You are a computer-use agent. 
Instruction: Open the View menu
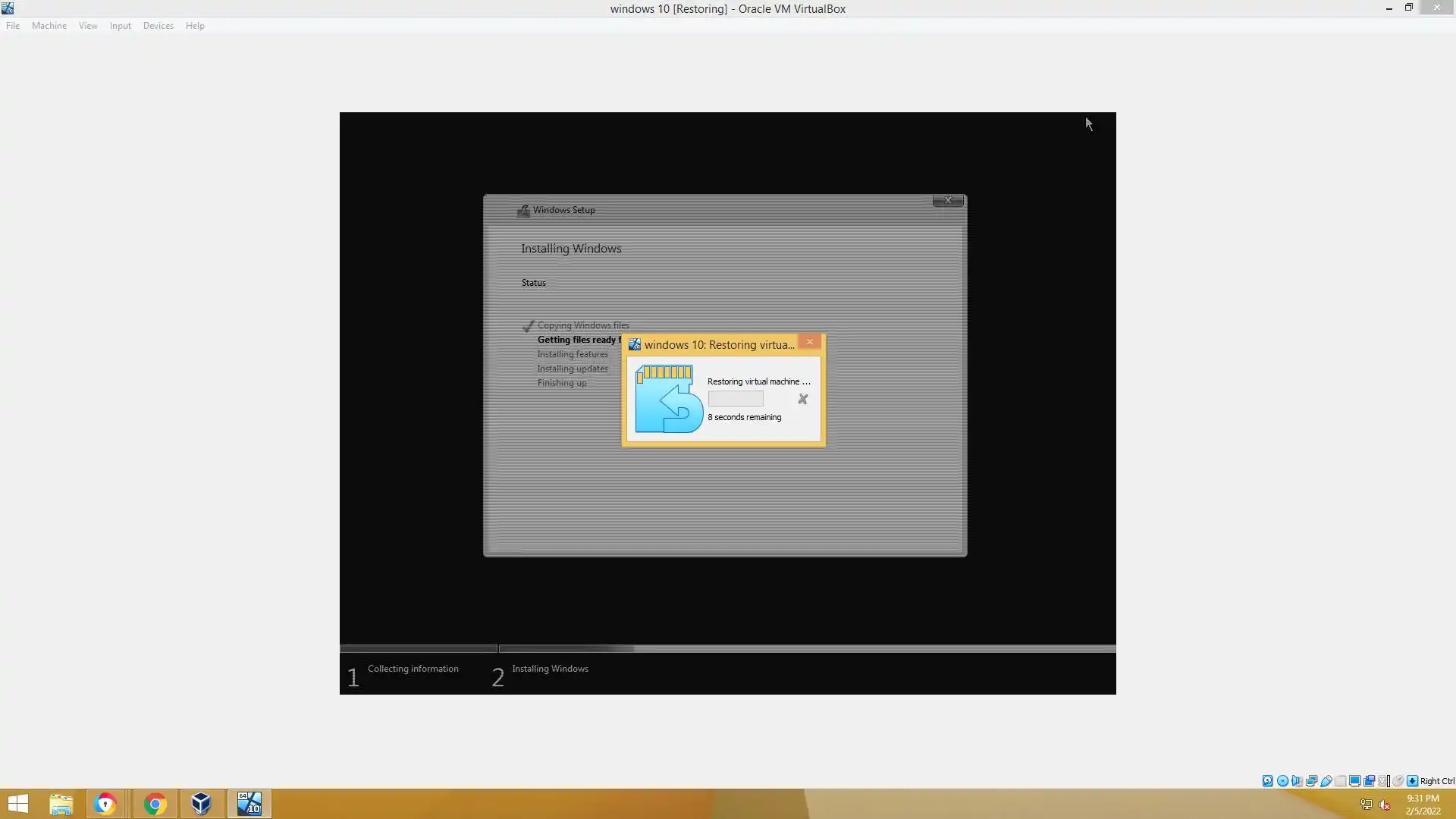(x=88, y=26)
